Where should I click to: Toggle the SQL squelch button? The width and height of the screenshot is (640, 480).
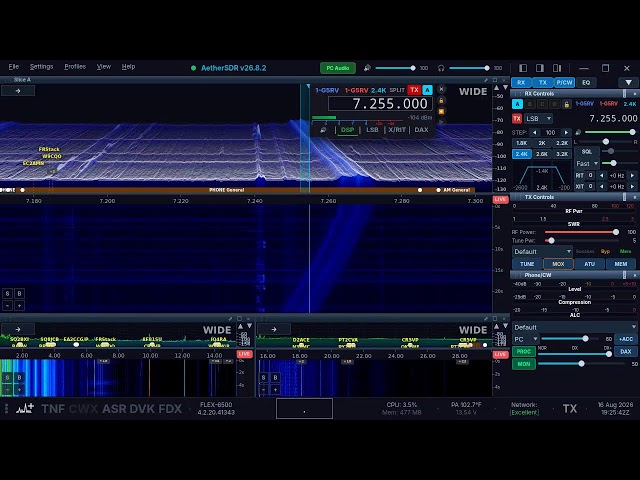pyautogui.click(x=587, y=151)
